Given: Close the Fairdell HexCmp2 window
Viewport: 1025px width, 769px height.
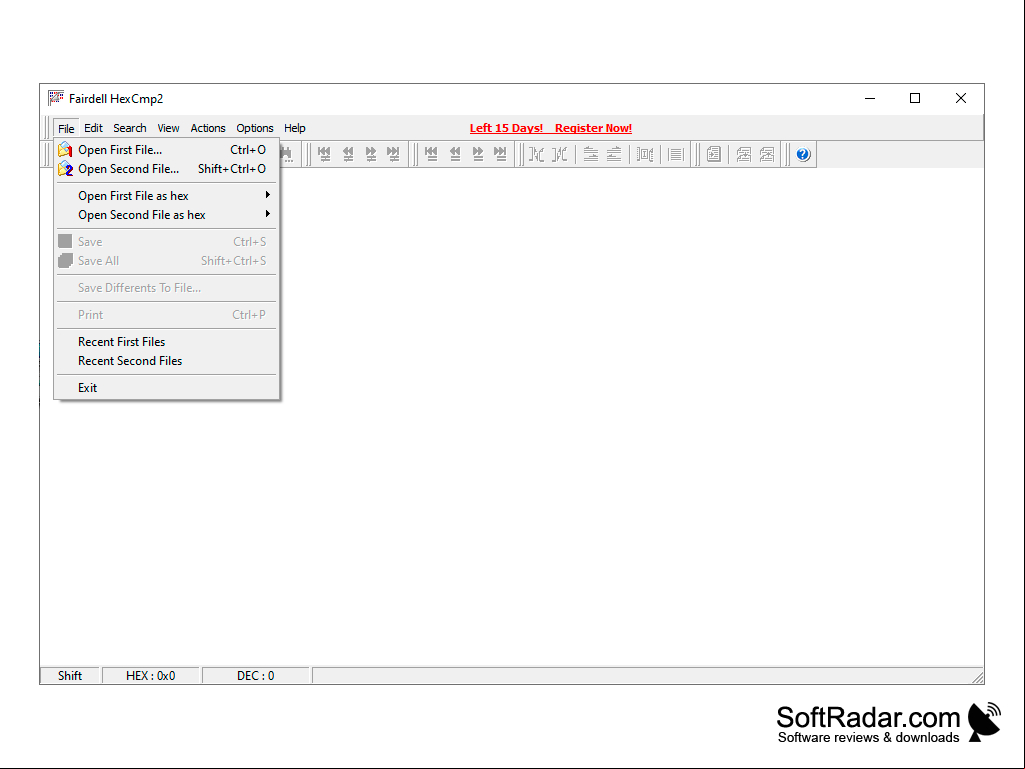Looking at the screenshot, I should [961, 98].
